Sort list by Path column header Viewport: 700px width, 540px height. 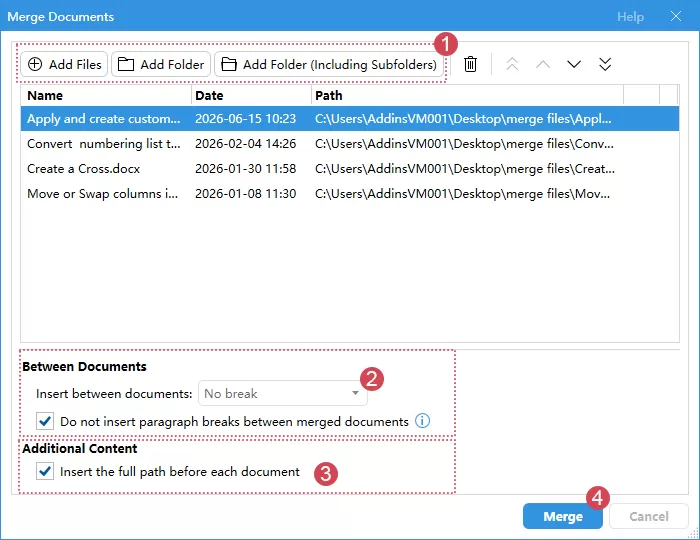[467, 96]
